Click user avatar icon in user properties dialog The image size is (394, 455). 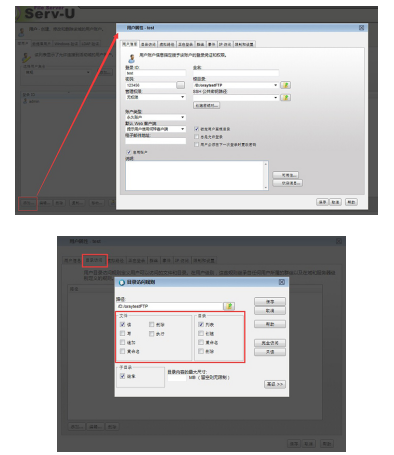click(132, 59)
